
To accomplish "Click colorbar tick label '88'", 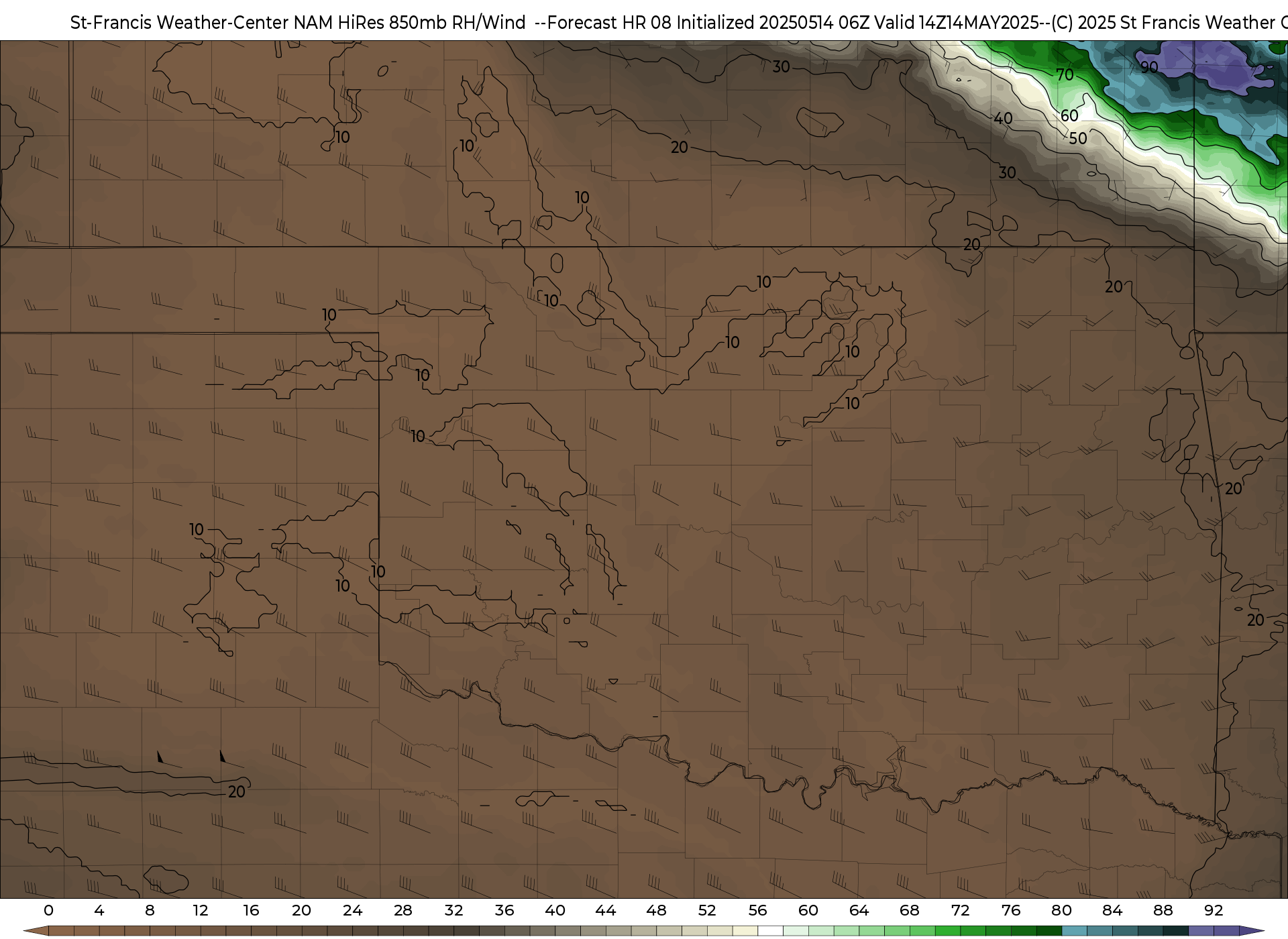I will pos(1163,910).
